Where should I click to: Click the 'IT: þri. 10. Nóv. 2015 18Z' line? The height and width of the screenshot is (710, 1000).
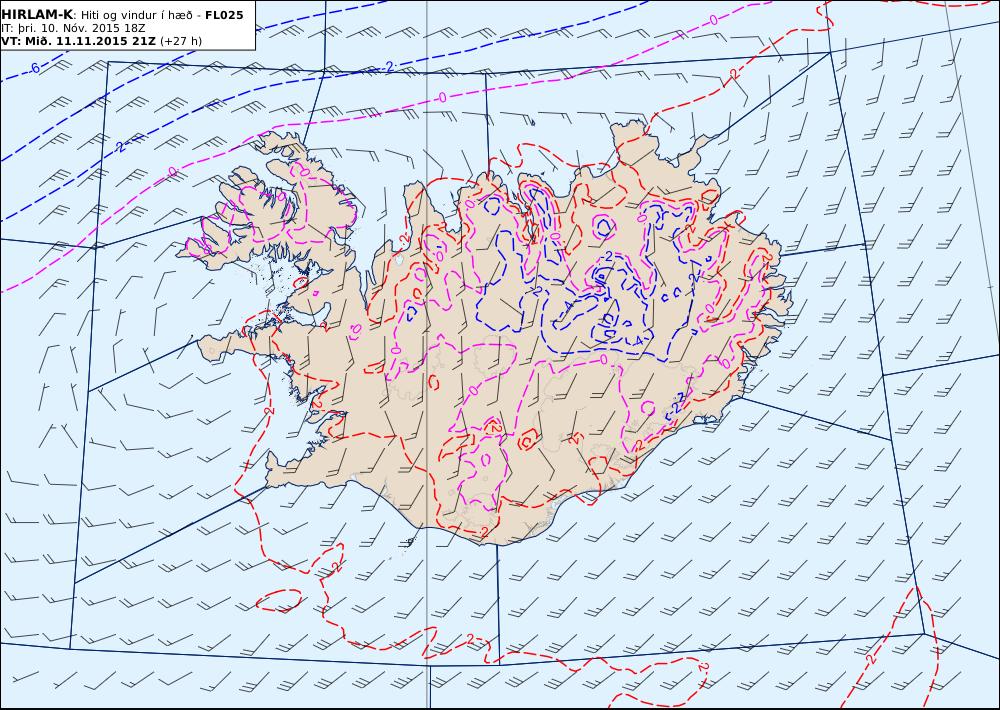point(73,28)
